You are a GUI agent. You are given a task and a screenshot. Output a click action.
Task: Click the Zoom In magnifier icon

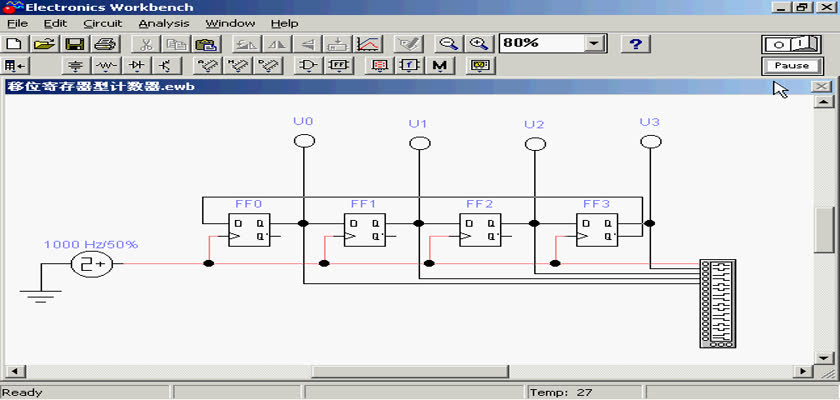click(479, 44)
